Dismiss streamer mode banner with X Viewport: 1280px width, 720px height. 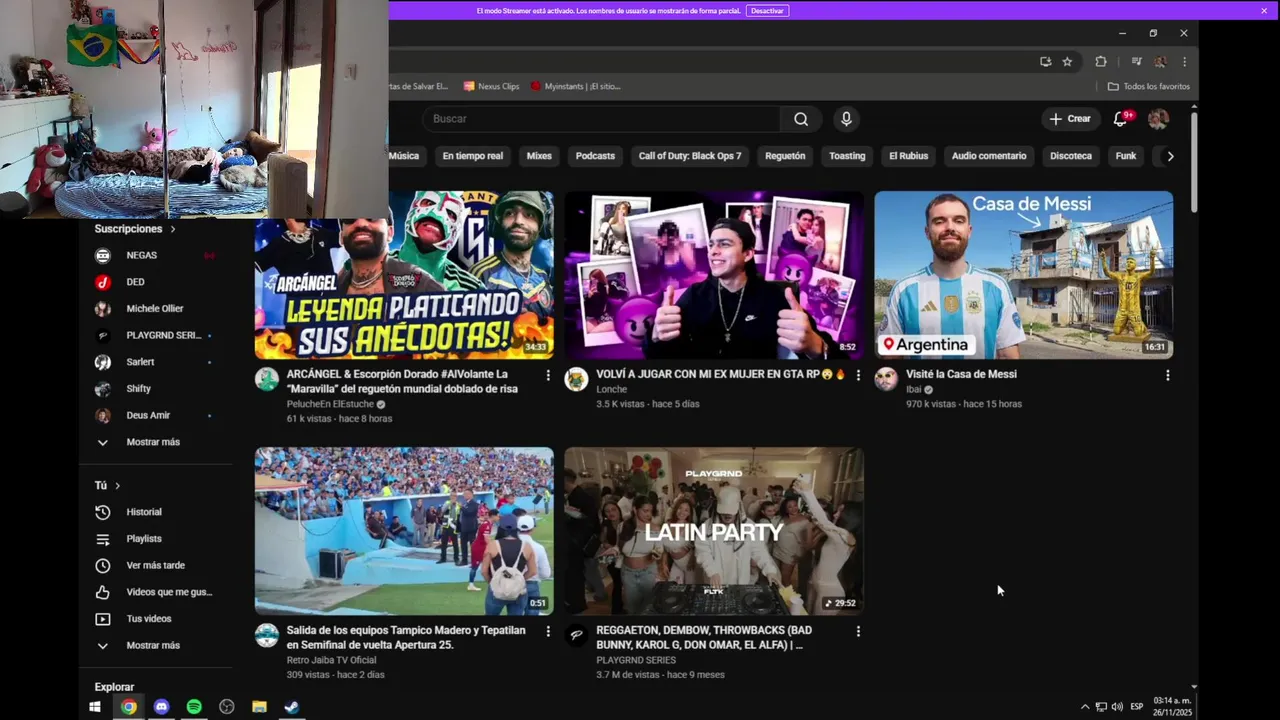pyautogui.click(x=1264, y=11)
